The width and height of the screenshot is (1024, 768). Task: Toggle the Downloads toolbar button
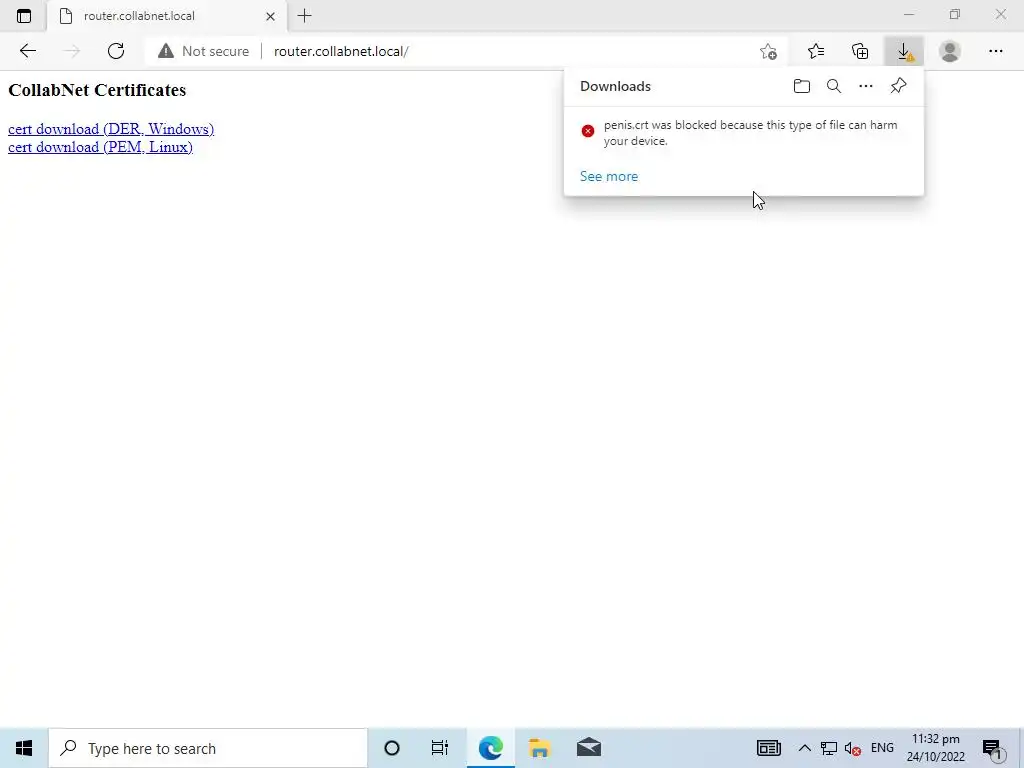click(x=904, y=51)
